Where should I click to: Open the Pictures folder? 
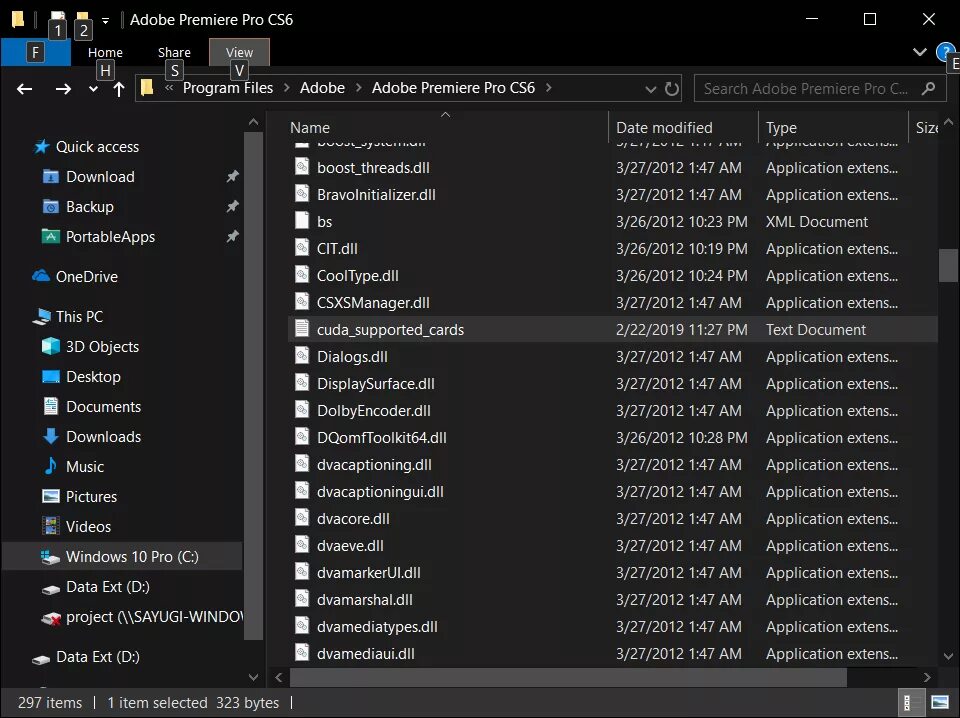91,496
